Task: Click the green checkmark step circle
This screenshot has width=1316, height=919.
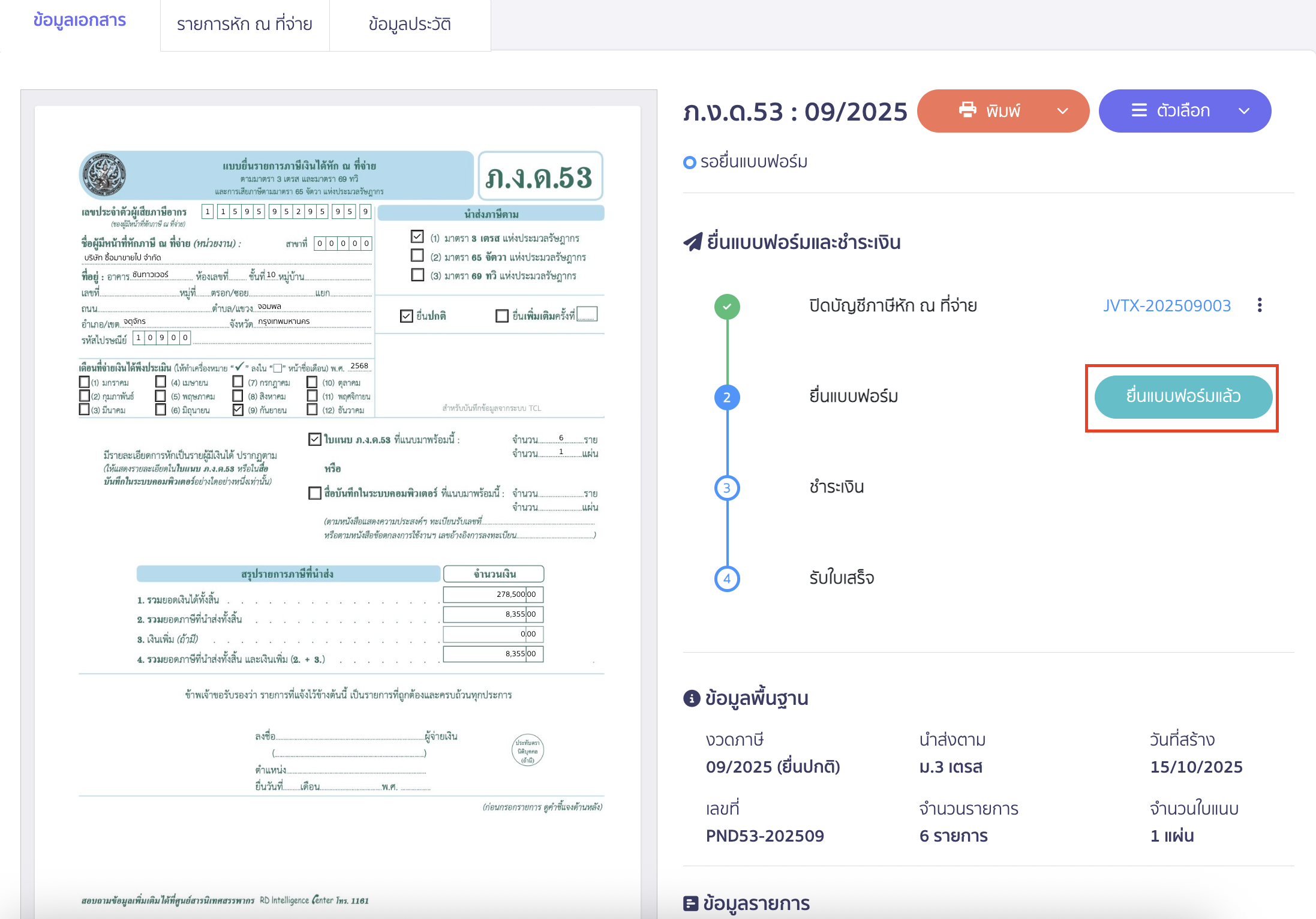Action: coord(727,307)
